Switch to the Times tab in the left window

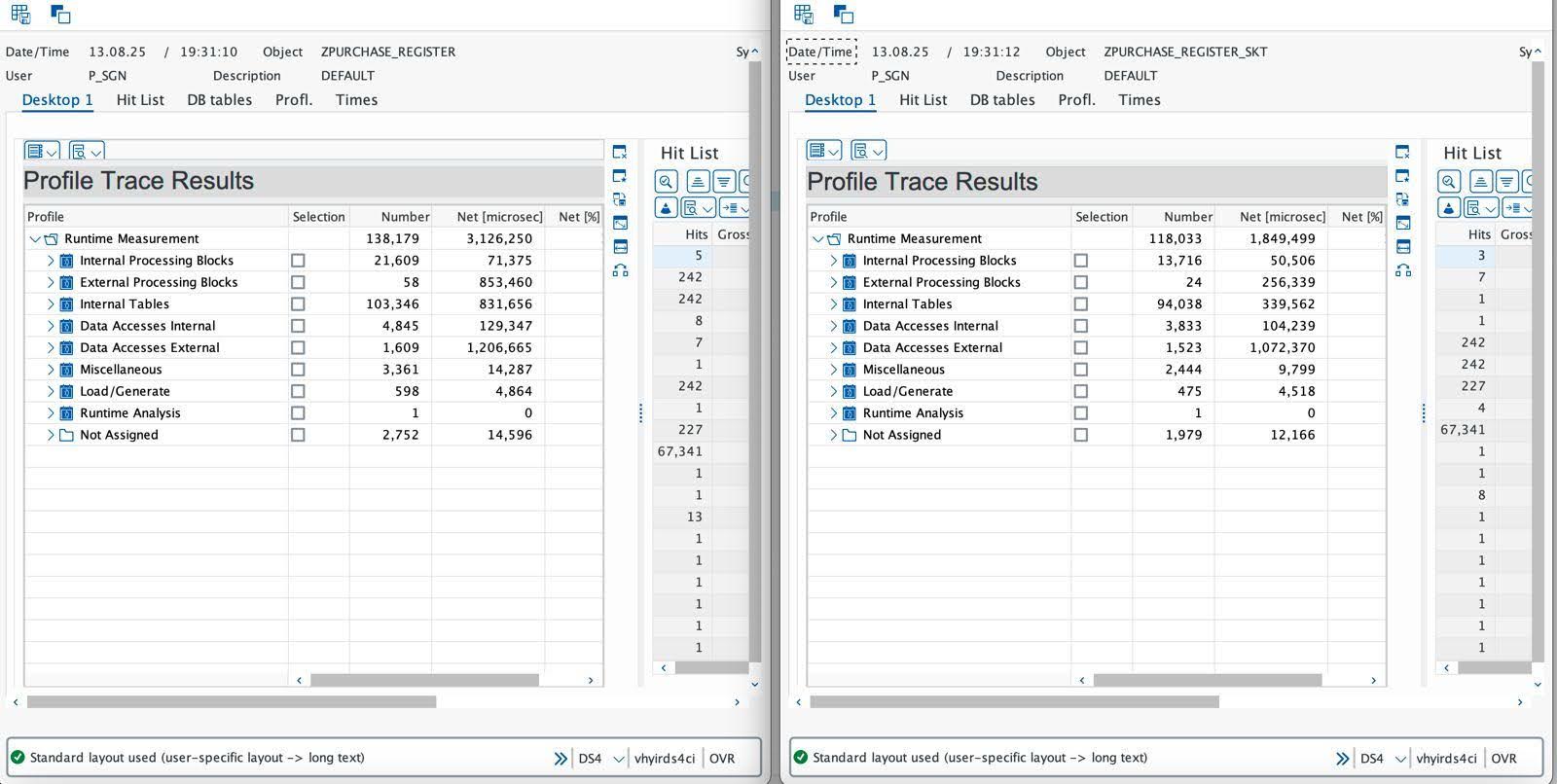click(356, 99)
